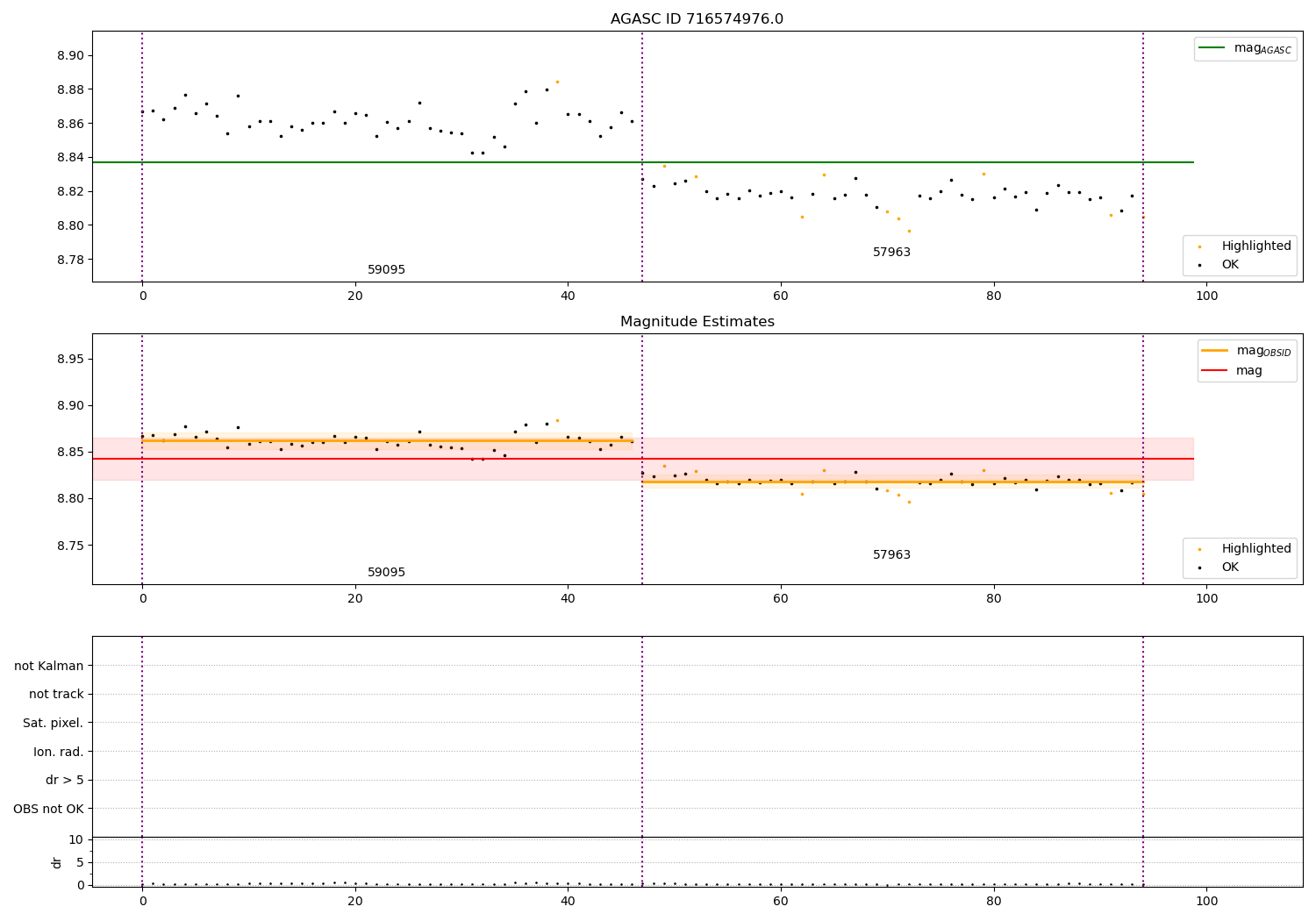Viewport: 1316px width, 921px height.
Task: Click 'OK' legend entry in the Magnitude Estimates plot
Action: click(x=1219, y=567)
